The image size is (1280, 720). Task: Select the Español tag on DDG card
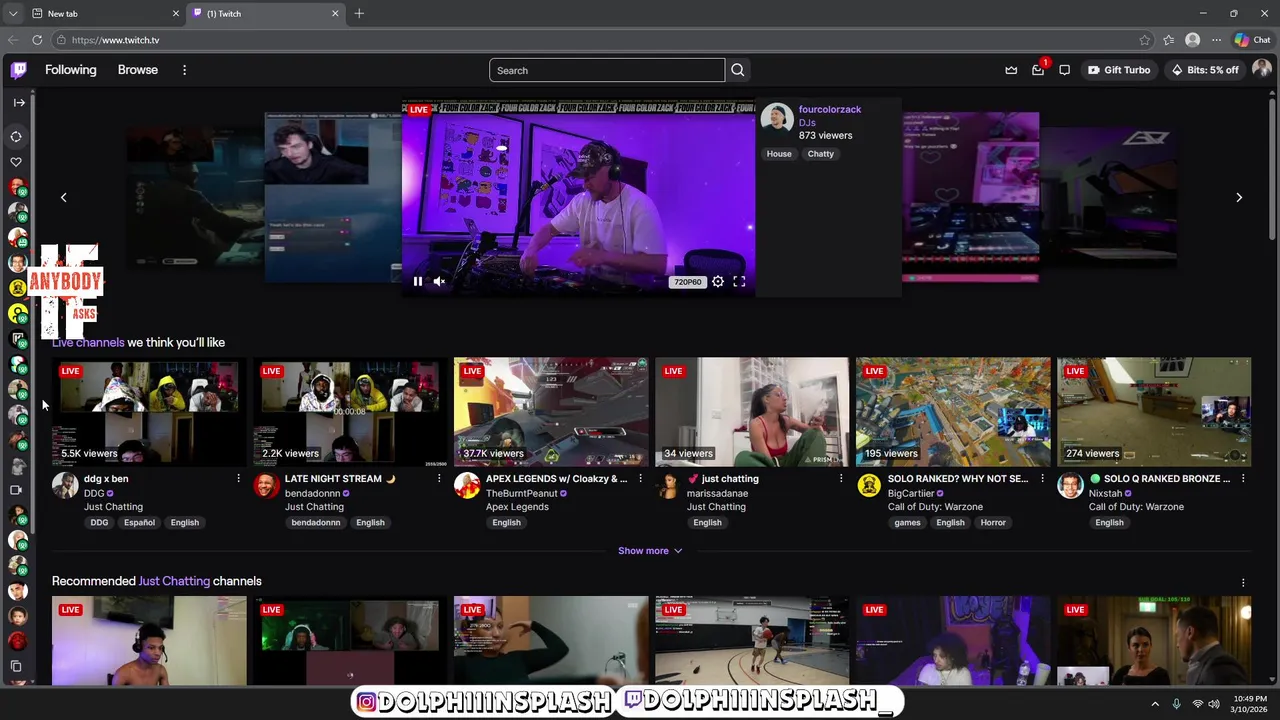pyautogui.click(x=139, y=523)
